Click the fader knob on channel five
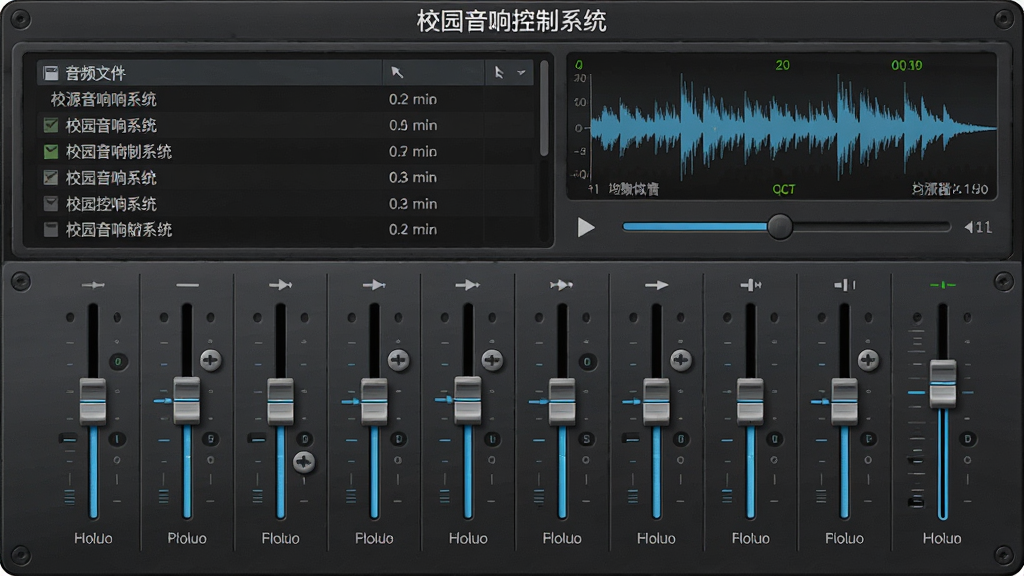Image resolution: width=1024 pixels, height=576 pixels. point(468,399)
